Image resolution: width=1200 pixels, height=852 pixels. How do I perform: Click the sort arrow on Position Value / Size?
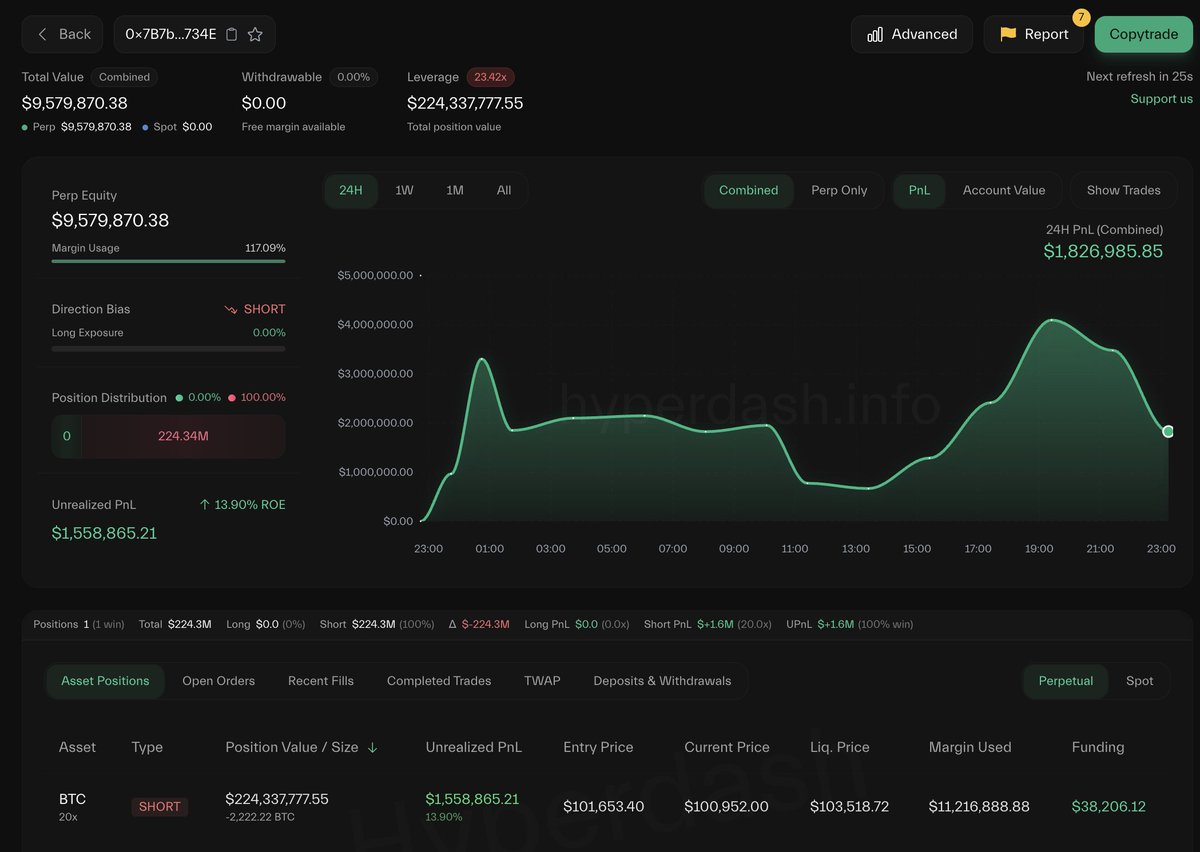pyautogui.click(x=373, y=747)
